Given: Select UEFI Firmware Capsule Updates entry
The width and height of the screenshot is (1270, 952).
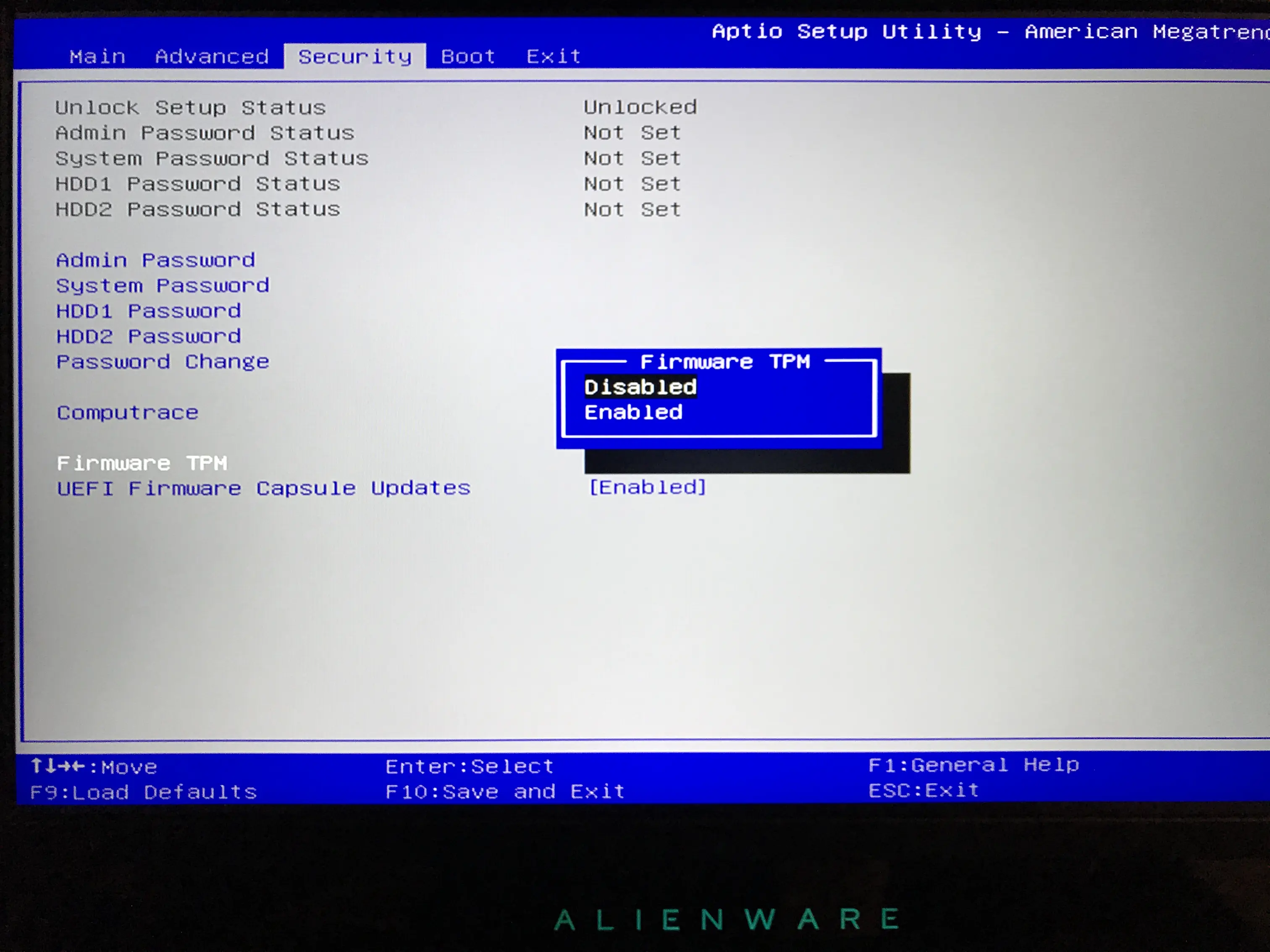Looking at the screenshot, I should coord(263,488).
